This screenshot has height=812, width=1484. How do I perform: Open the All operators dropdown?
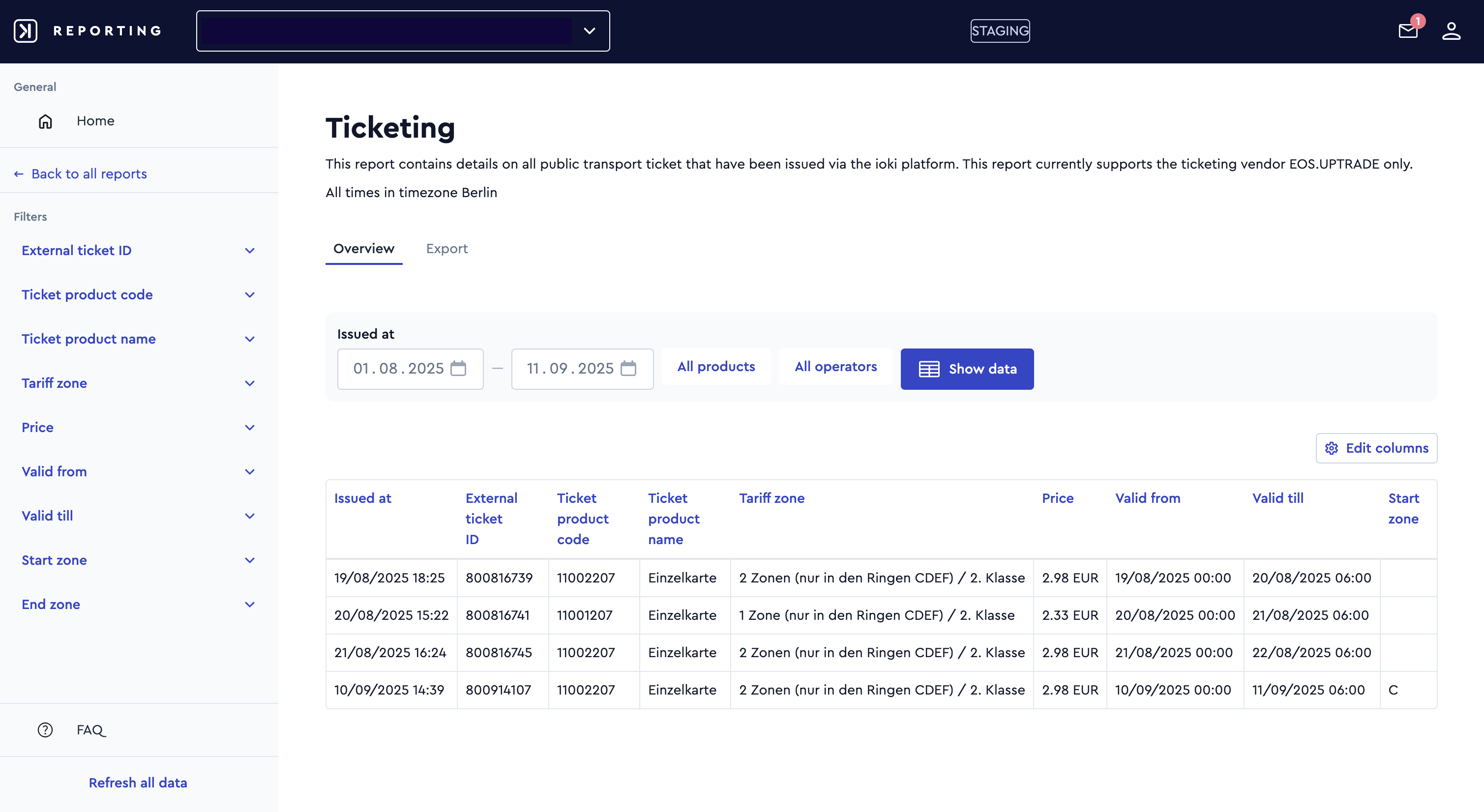pyautogui.click(x=835, y=367)
